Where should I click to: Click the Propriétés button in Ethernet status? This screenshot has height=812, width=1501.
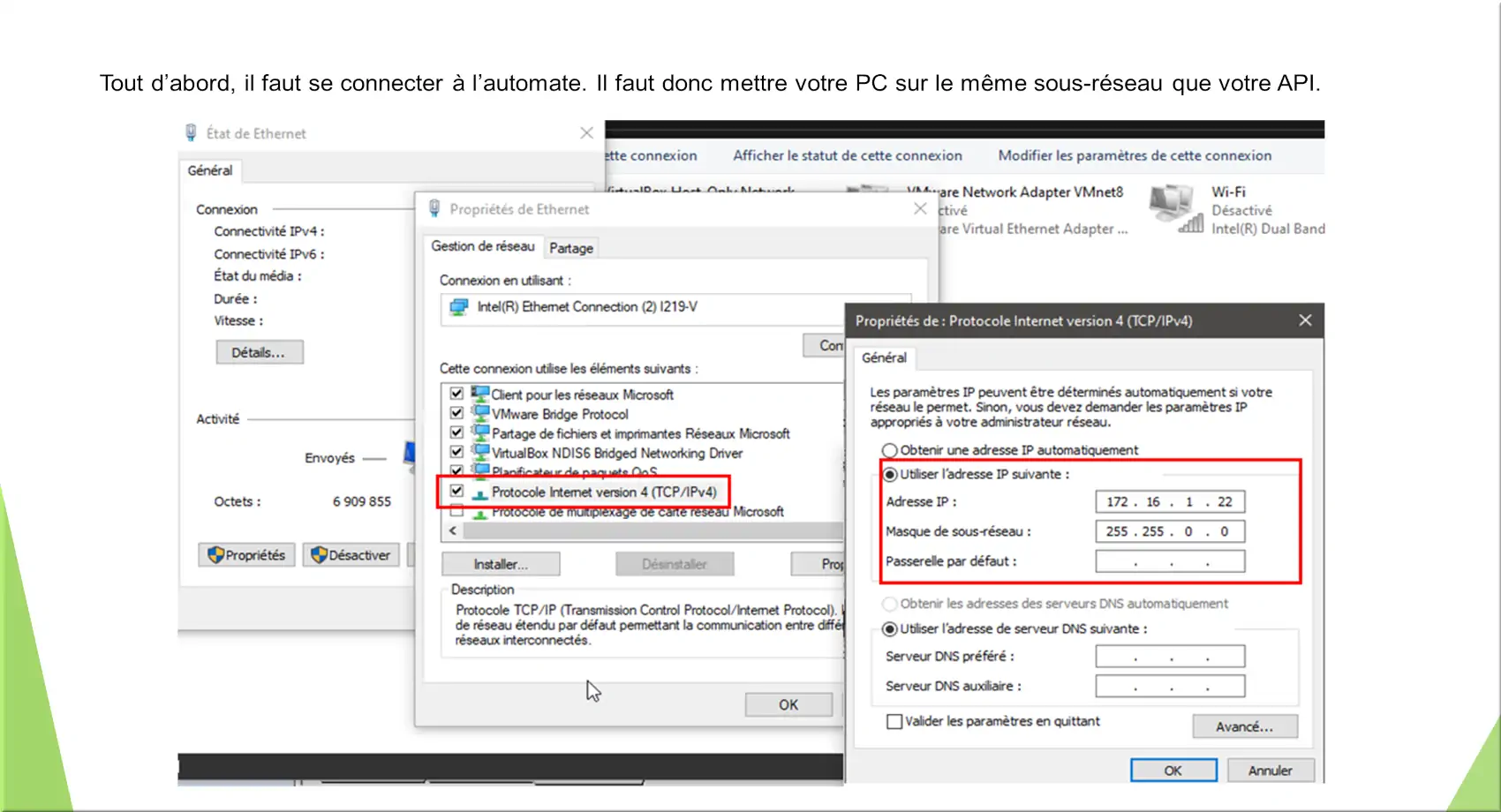tap(246, 555)
